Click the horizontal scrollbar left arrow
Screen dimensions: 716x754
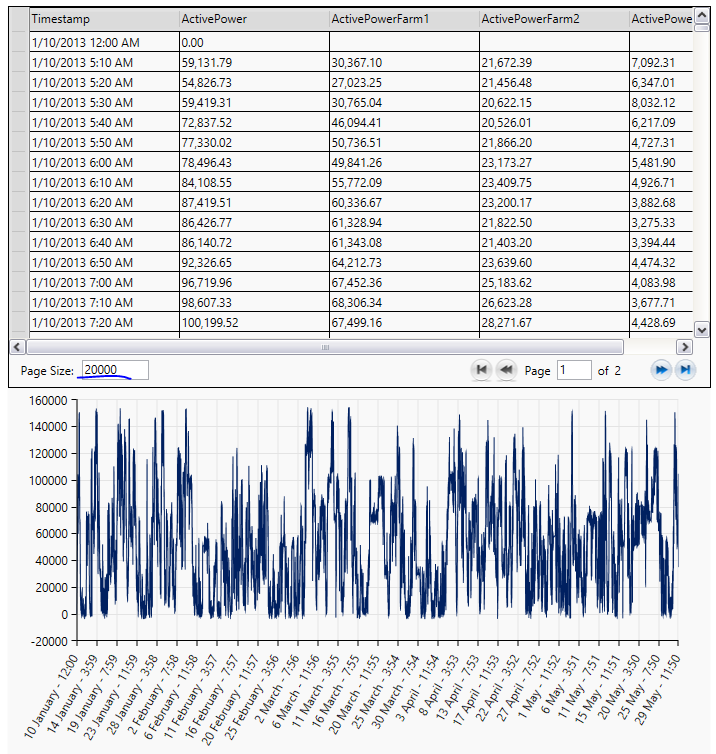tap(17, 347)
